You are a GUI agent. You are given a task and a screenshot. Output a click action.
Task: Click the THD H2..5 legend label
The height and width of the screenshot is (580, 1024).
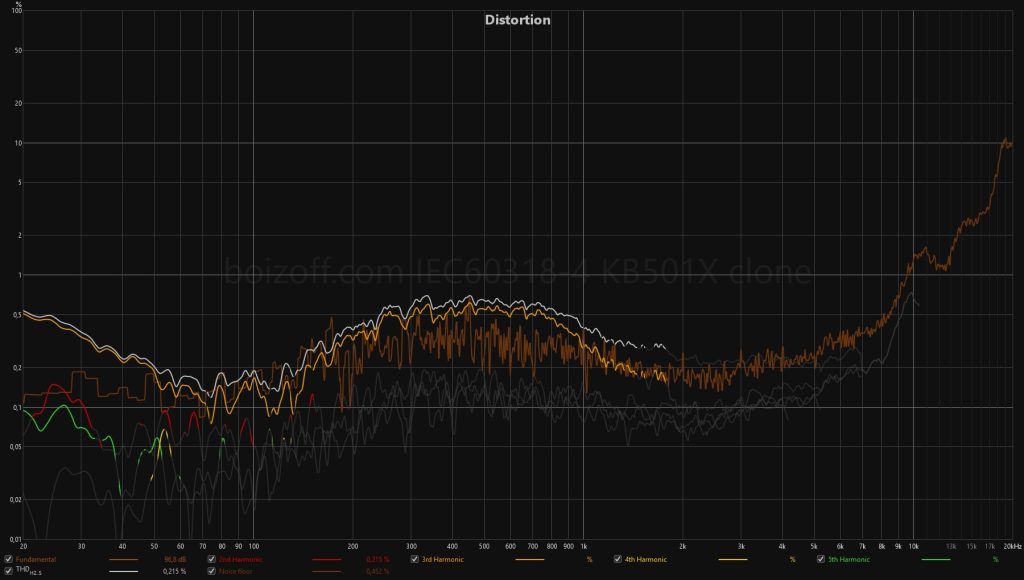click(x=29, y=572)
